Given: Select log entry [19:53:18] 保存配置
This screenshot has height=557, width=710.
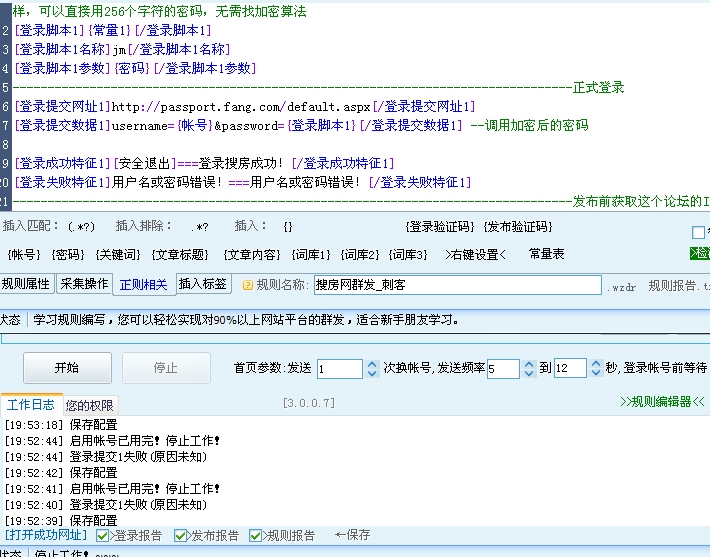Looking at the screenshot, I should 61,425.
